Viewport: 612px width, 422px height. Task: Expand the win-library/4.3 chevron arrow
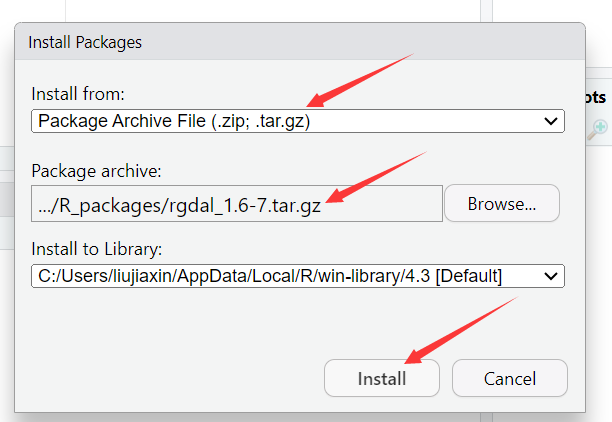(551, 276)
